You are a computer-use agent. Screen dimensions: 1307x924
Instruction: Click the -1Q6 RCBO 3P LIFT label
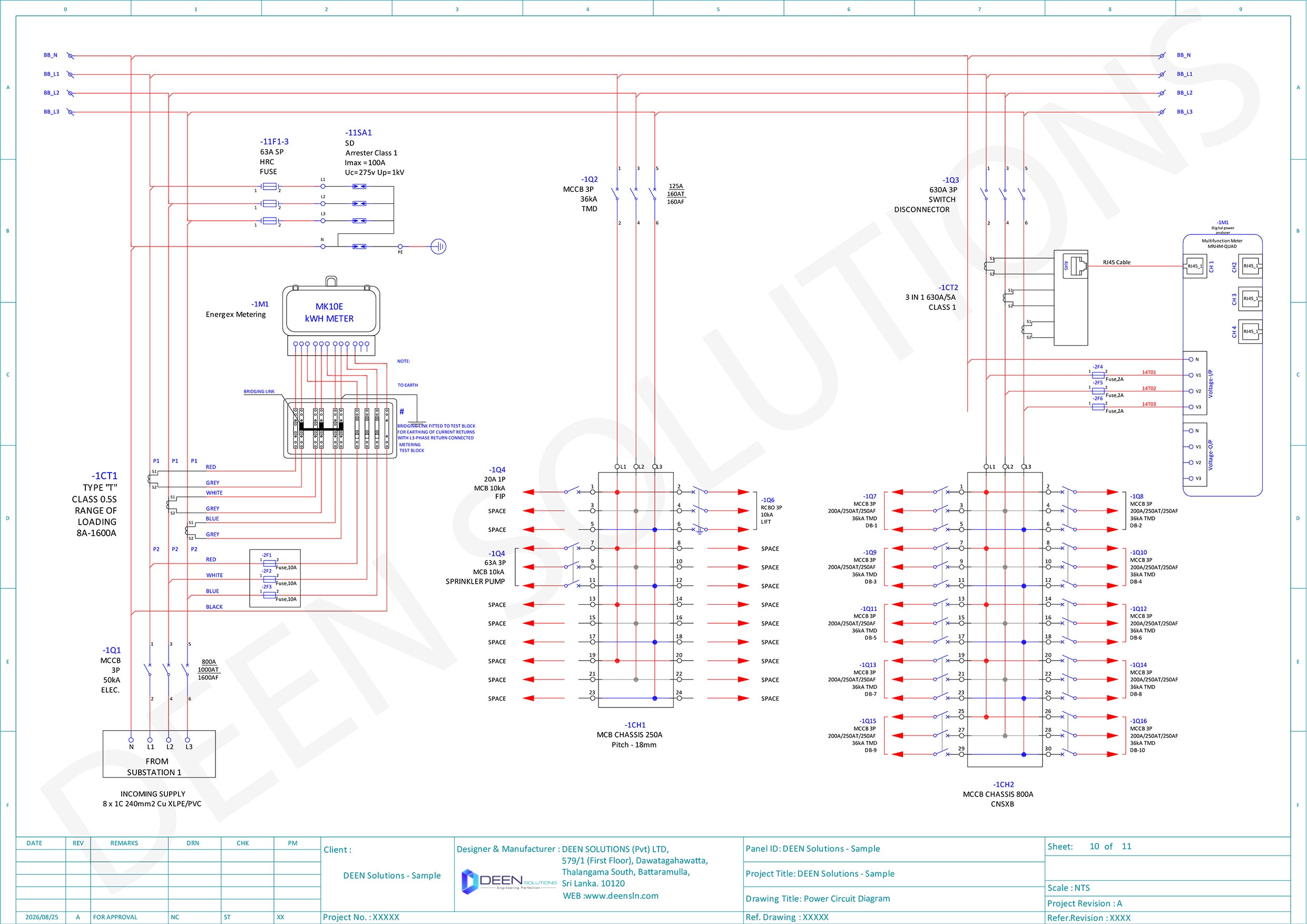click(x=771, y=510)
